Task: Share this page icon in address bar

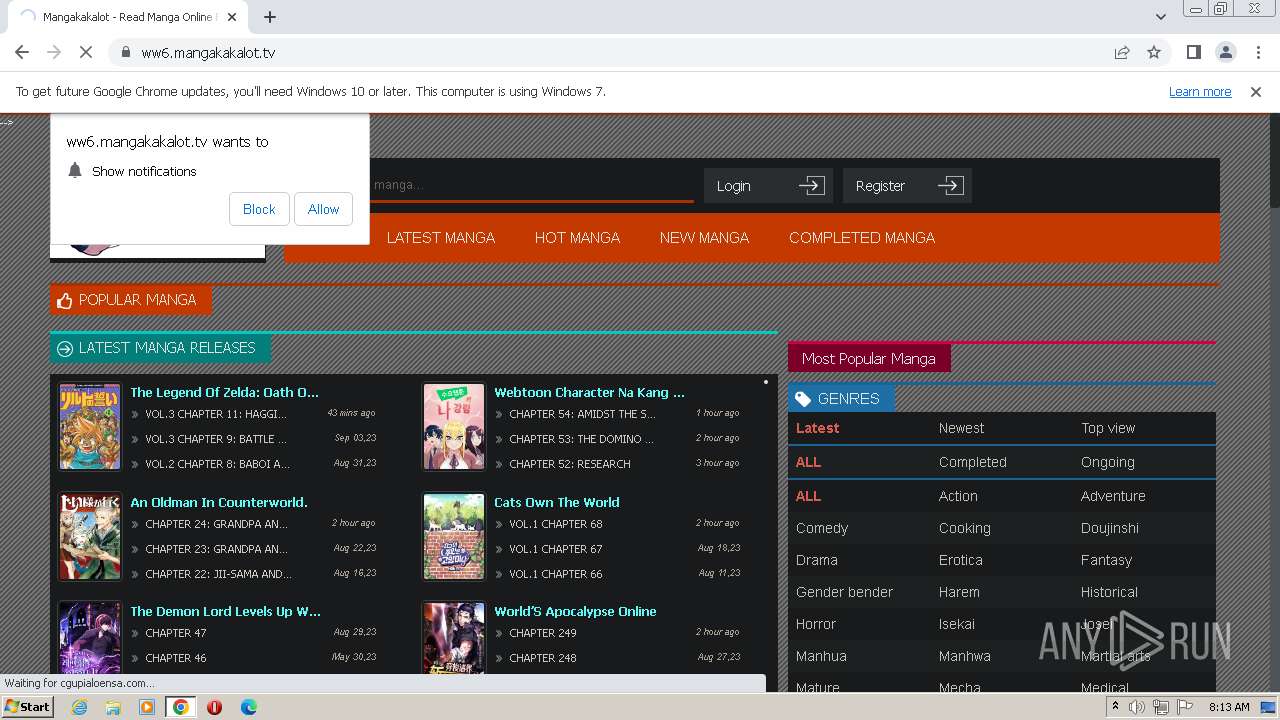Action: (1122, 52)
